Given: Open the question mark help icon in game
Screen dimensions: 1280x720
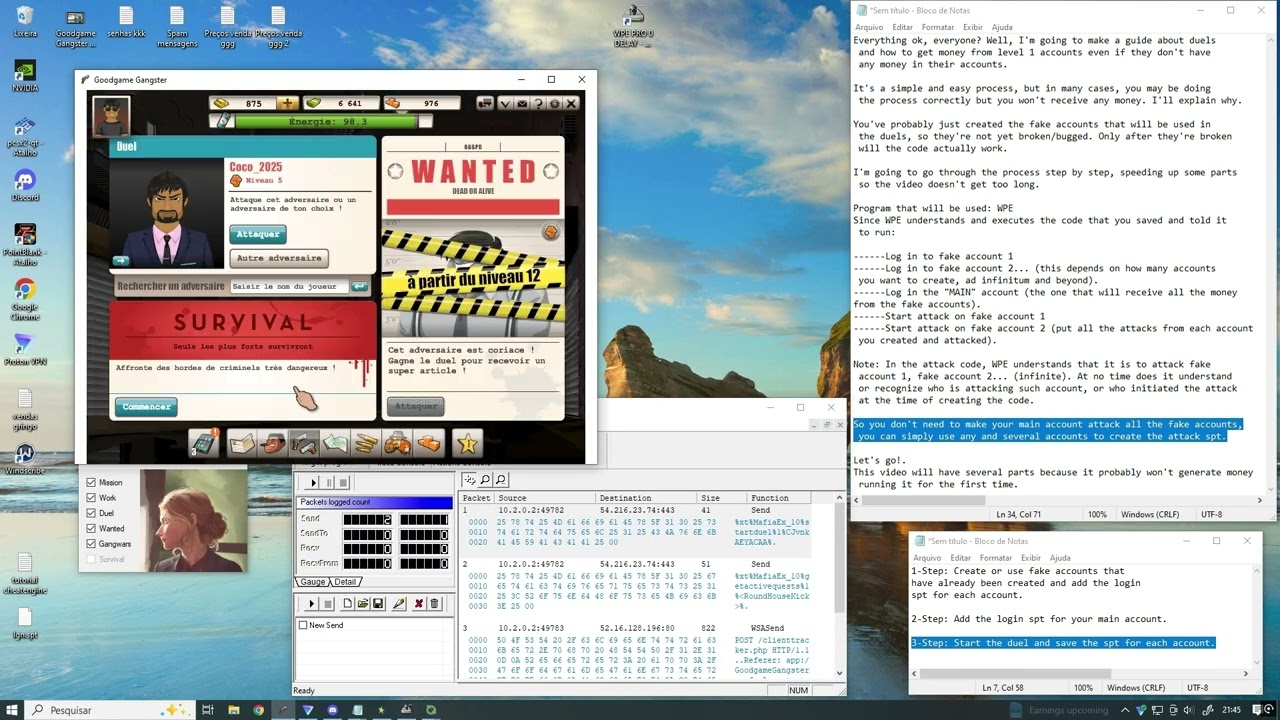Looking at the screenshot, I should 538,103.
